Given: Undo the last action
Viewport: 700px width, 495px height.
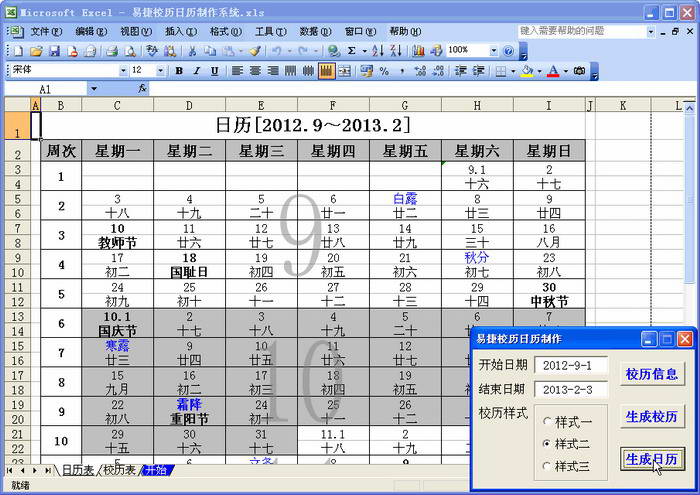Looking at the screenshot, I should [276, 51].
